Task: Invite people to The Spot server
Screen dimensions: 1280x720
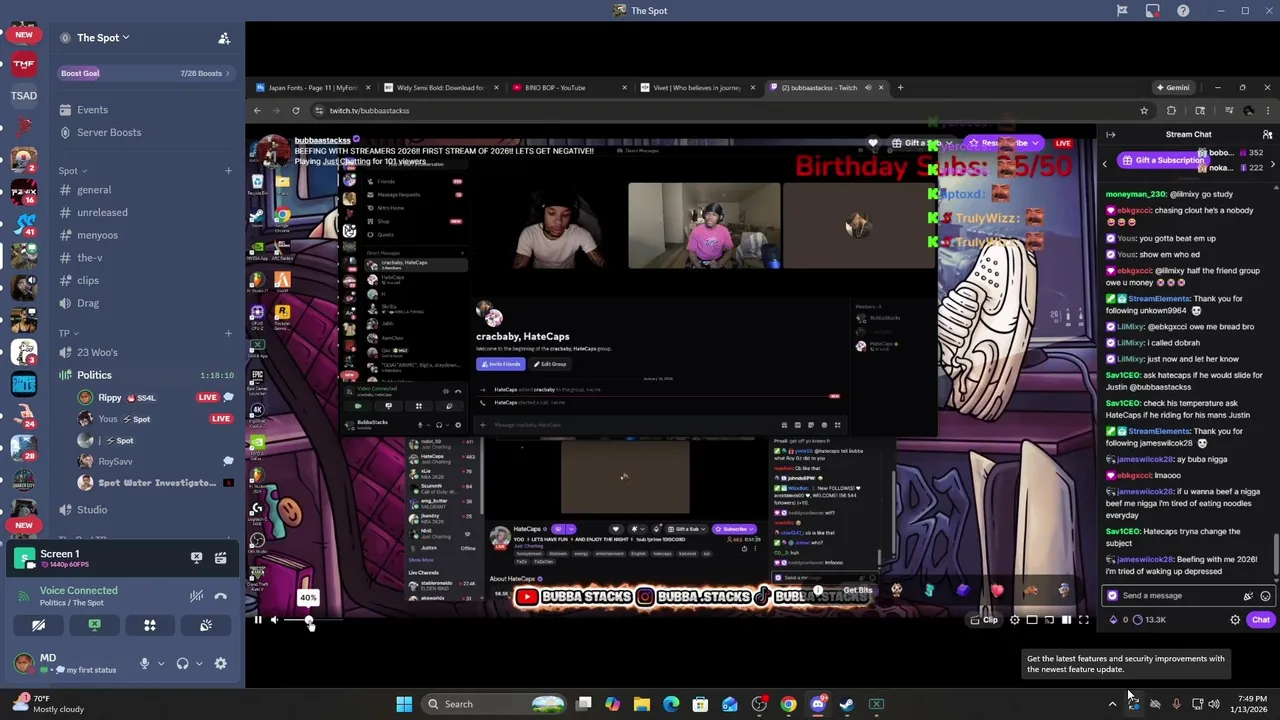Action: pyautogui.click(x=224, y=38)
